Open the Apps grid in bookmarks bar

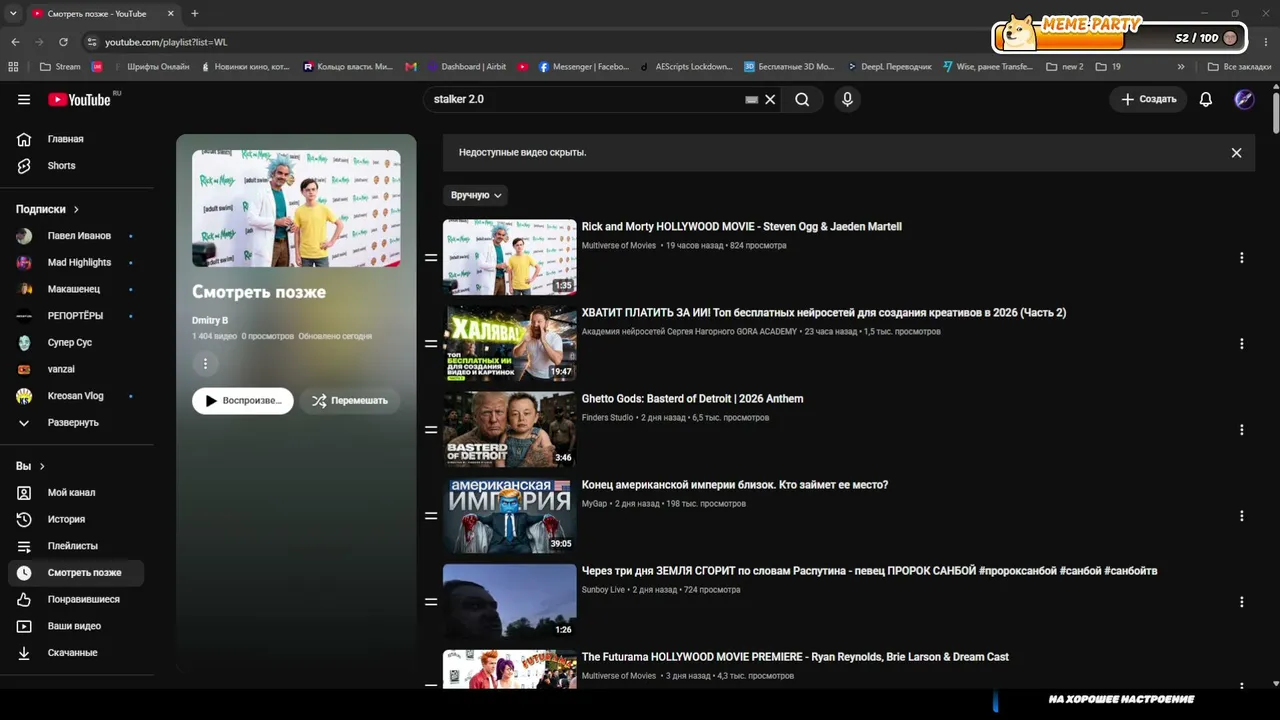click(13, 67)
